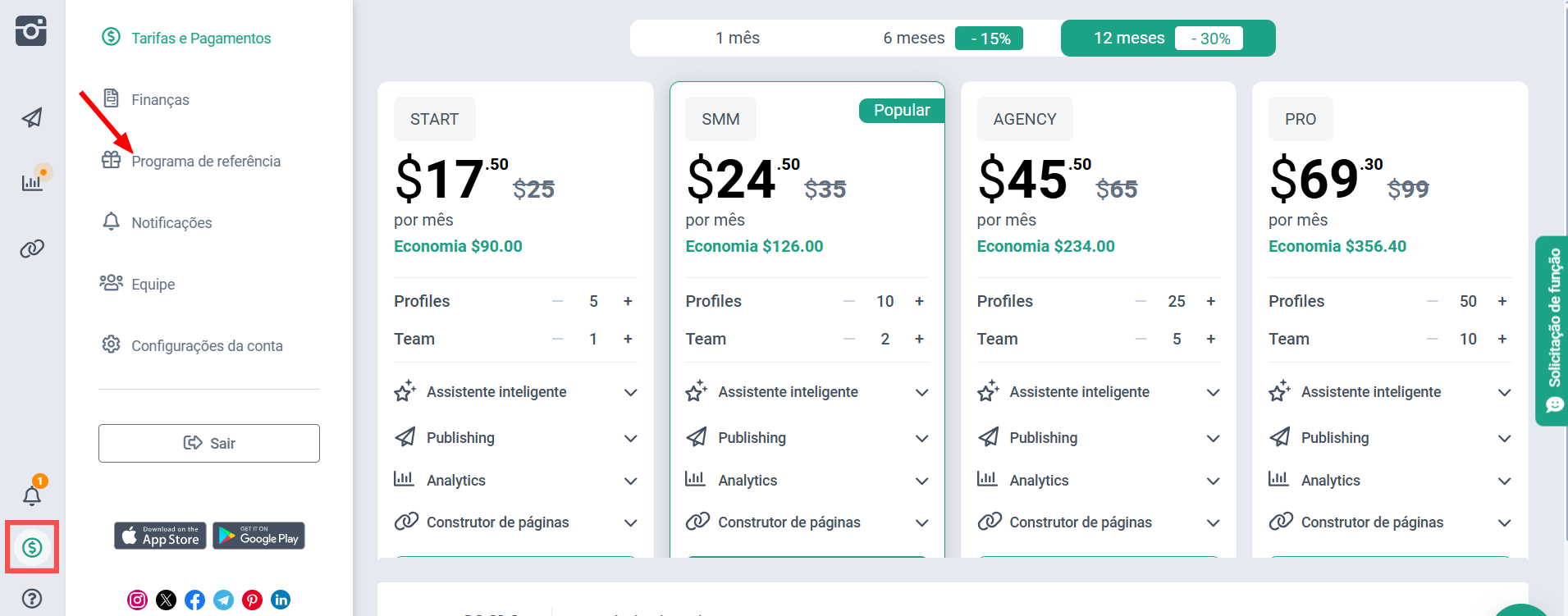
Task: Open the help question mark icon
Action: click(x=32, y=598)
